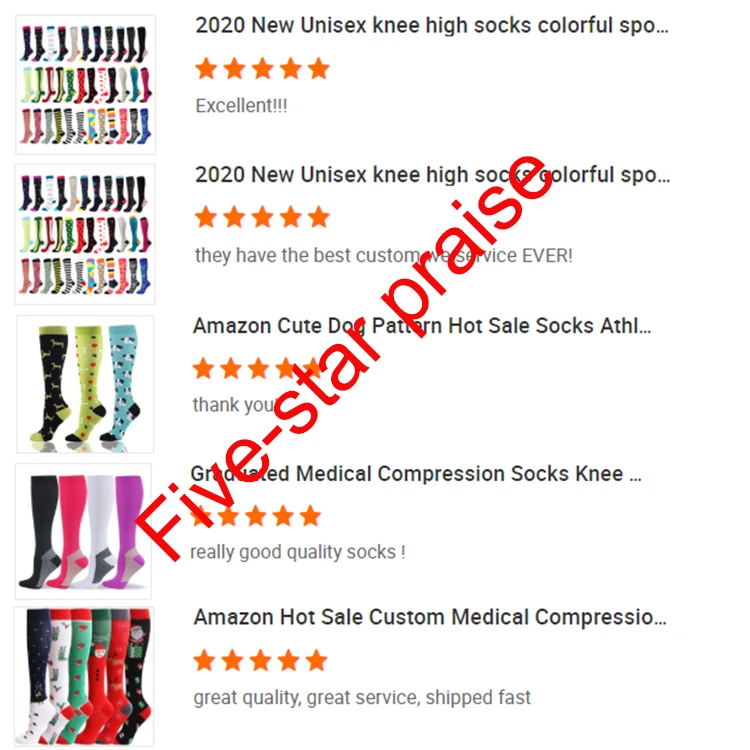750x750 pixels.
Task: Open the first colorful knee high socks thumbnail
Action: tap(86, 85)
